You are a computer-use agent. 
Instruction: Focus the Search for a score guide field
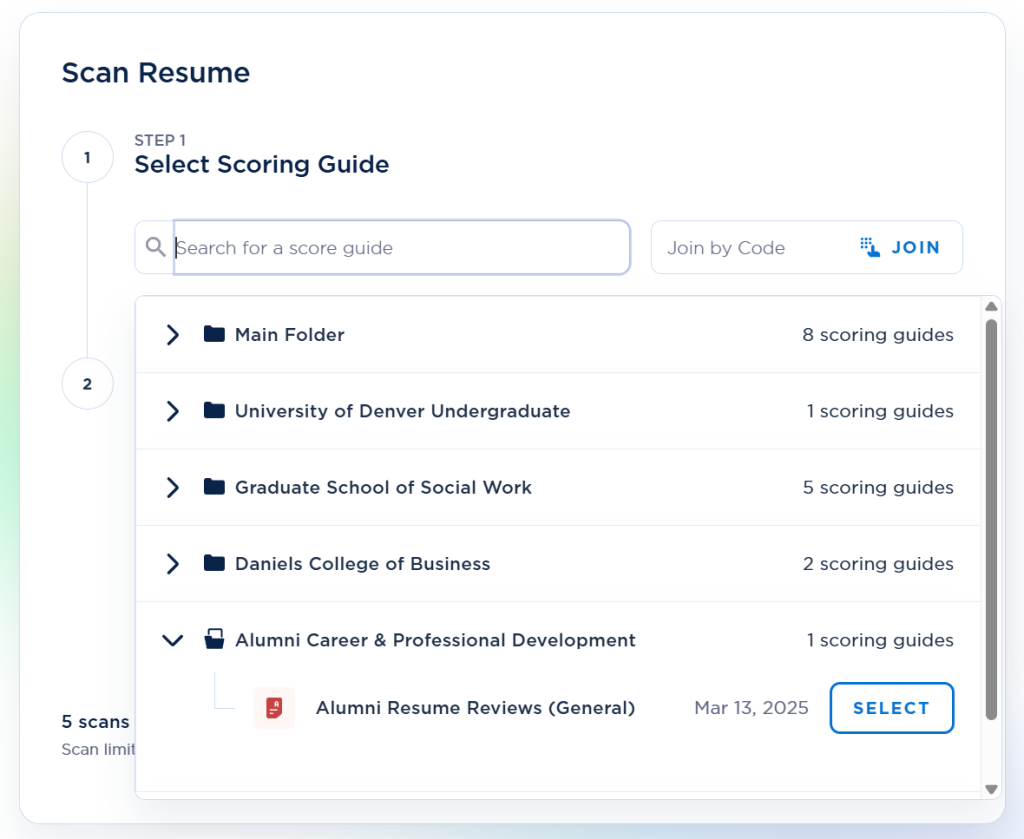coord(402,247)
